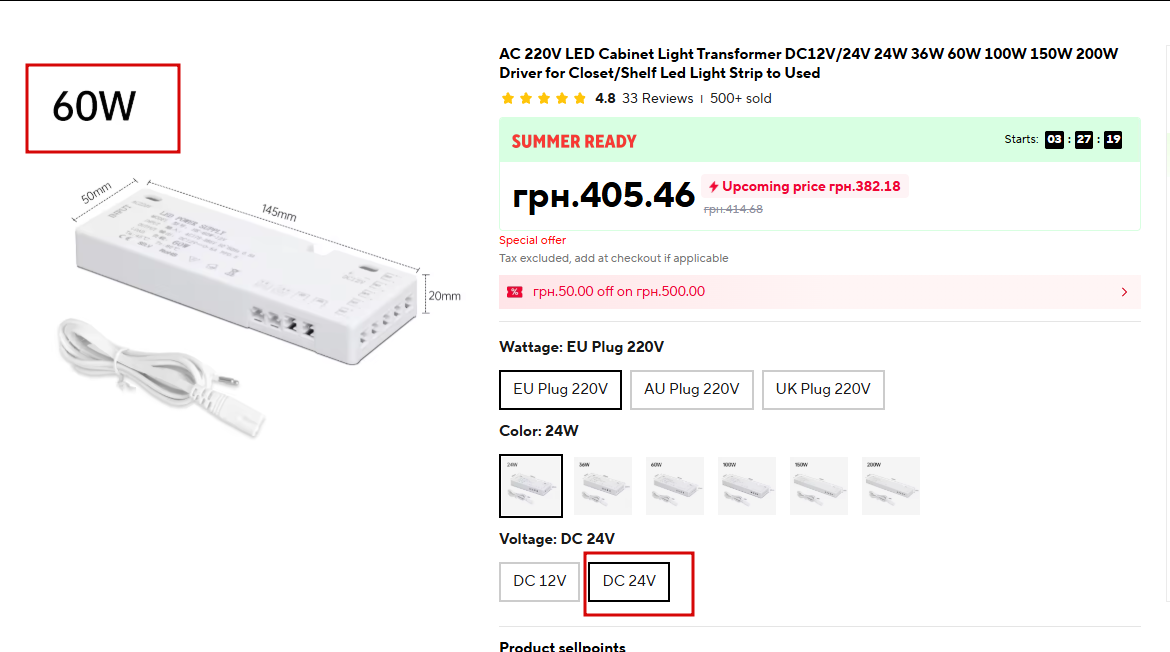Click the yellow star rating icons
Image resolution: width=1170 pixels, height=652 pixels.
pos(544,98)
